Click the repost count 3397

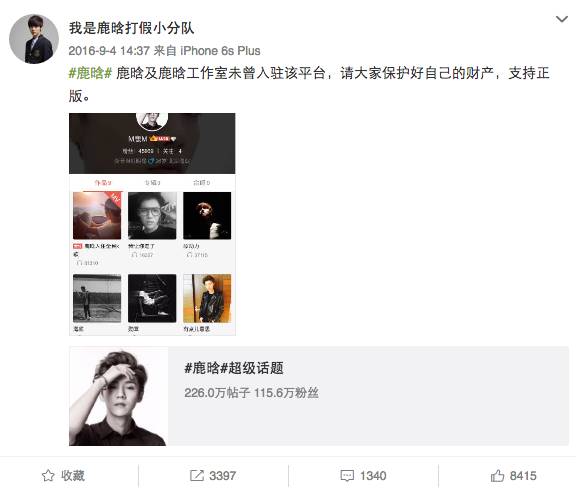[x=223, y=476]
